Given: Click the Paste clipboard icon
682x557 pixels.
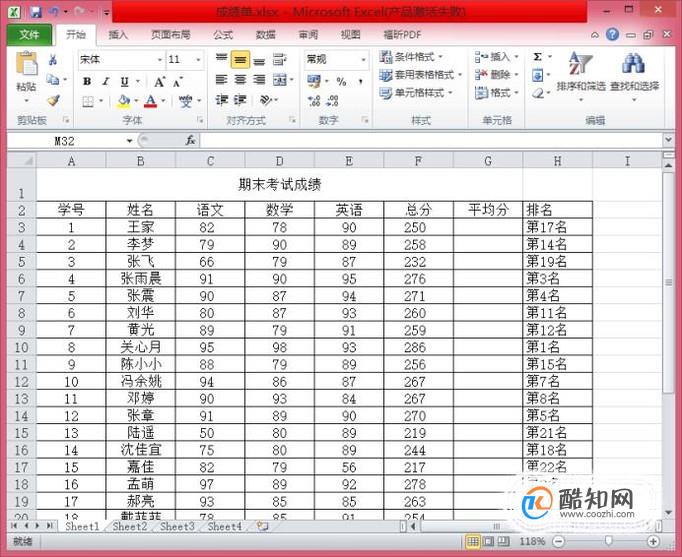Looking at the screenshot, I should pos(27,63).
